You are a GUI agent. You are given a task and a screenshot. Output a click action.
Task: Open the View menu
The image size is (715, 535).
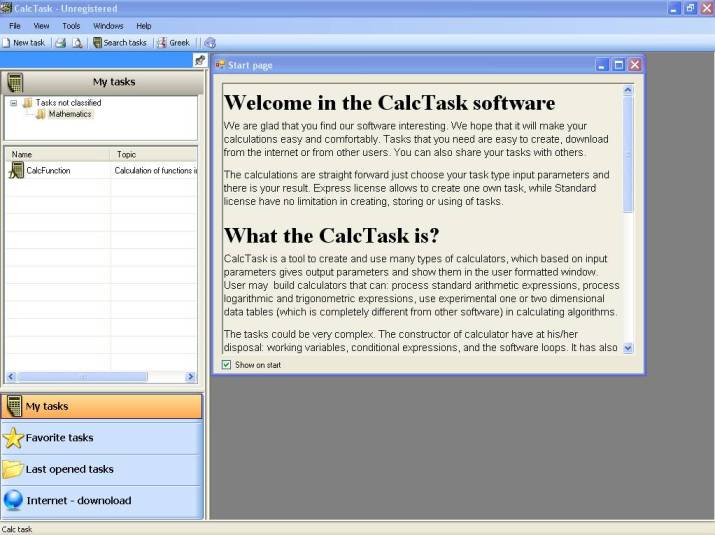[41, 26]
